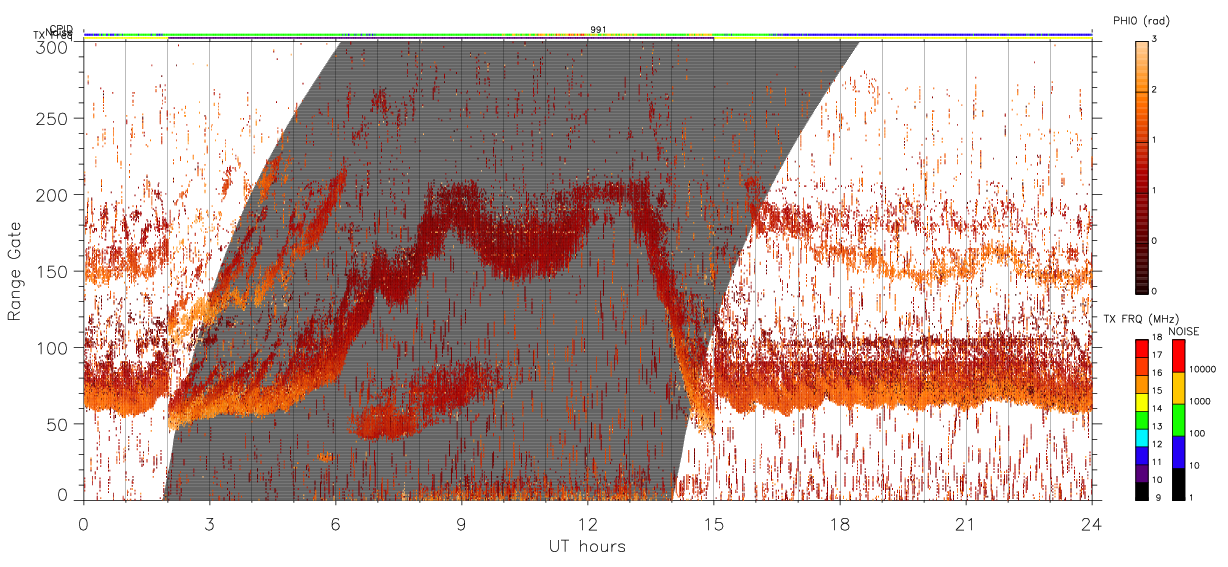Select the red NOISE colorbar segment

coord(1179,355)
